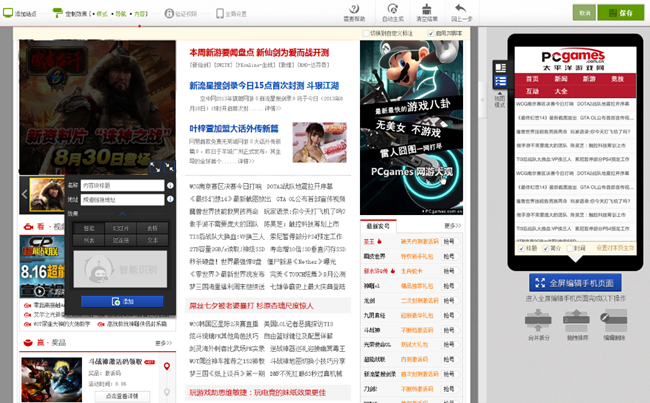The width and height of the screenshot is (650, 403).
Task: Open 新闻 in phone preview nav
Action: click(560, 79)
